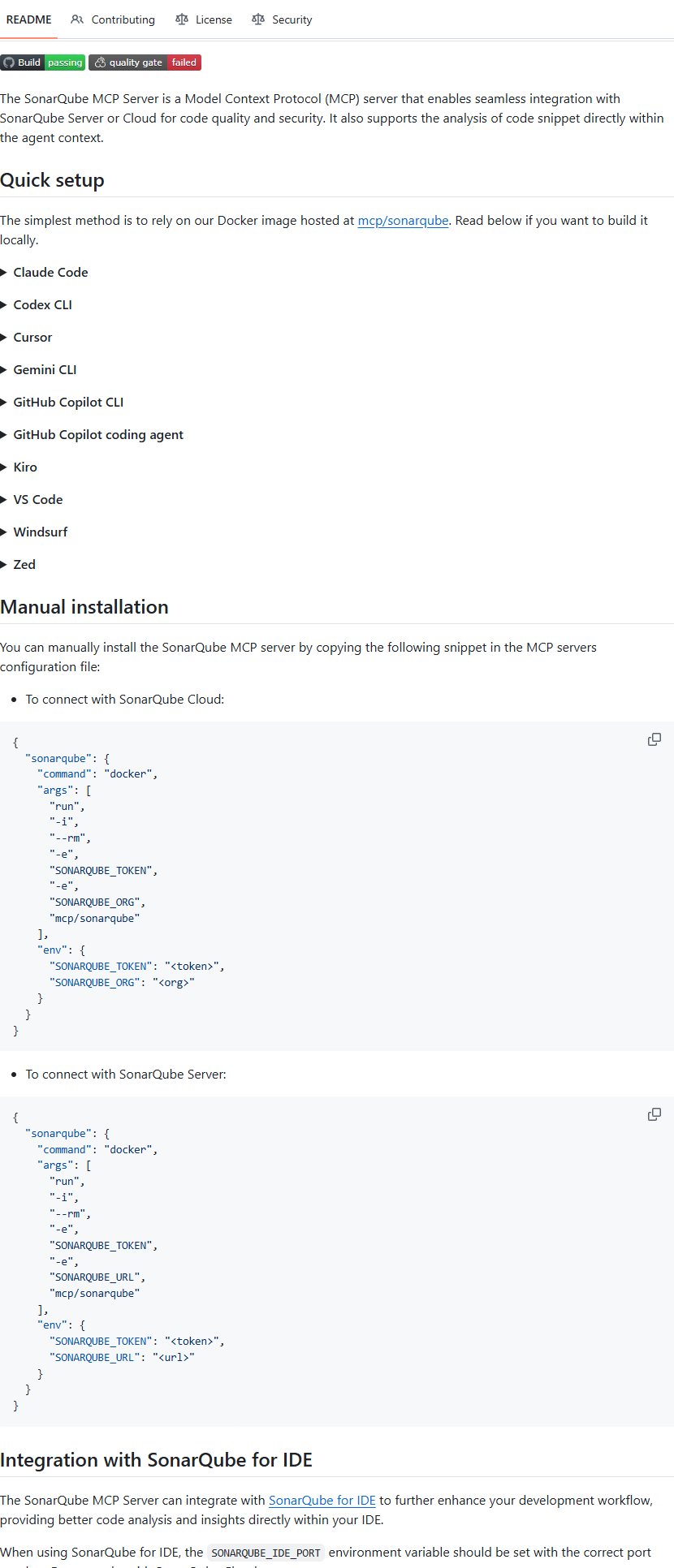Click the Integration with SonarQube for IDE heading
This screenshot has width=674, height=1568.
156,1460
